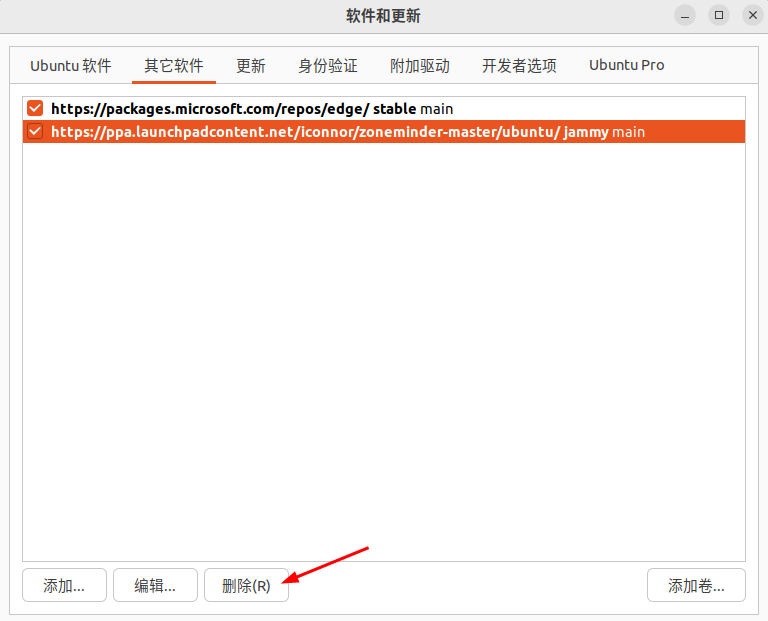This screenshot has height=621, width=768.
Task: Uncheck the packages.microsoft.com edge repository checkbox
Action: tap(35, 108)
